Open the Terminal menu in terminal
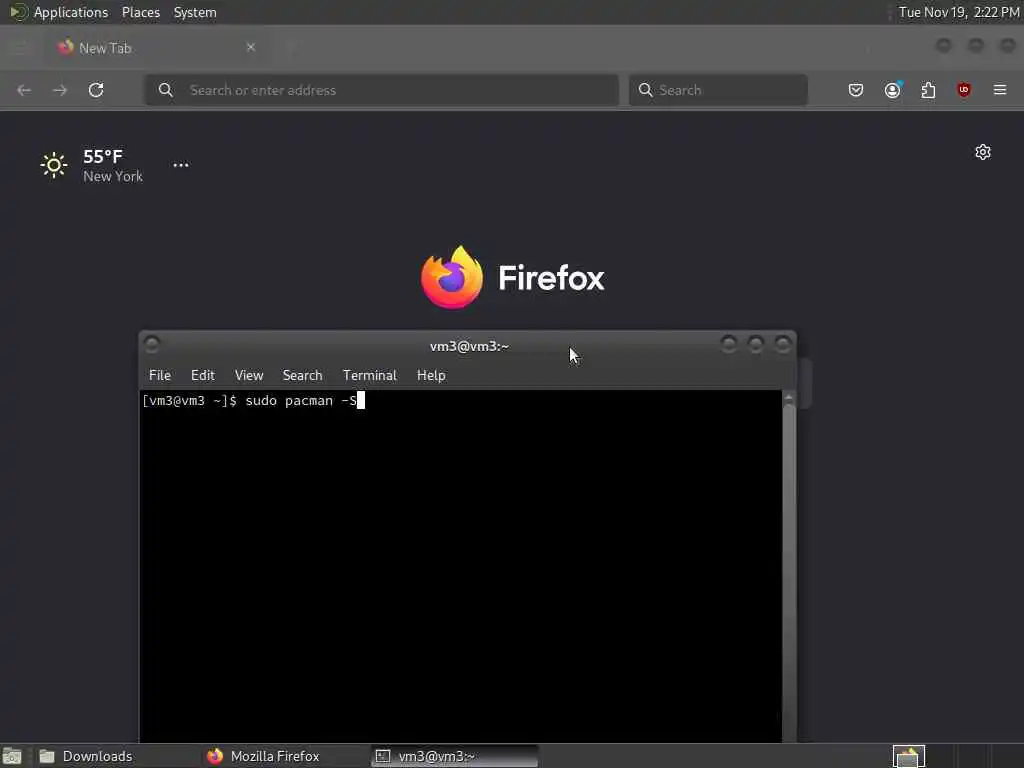Image resolution: width=1024 pixels, height=768 pixels. pos(370,376)
